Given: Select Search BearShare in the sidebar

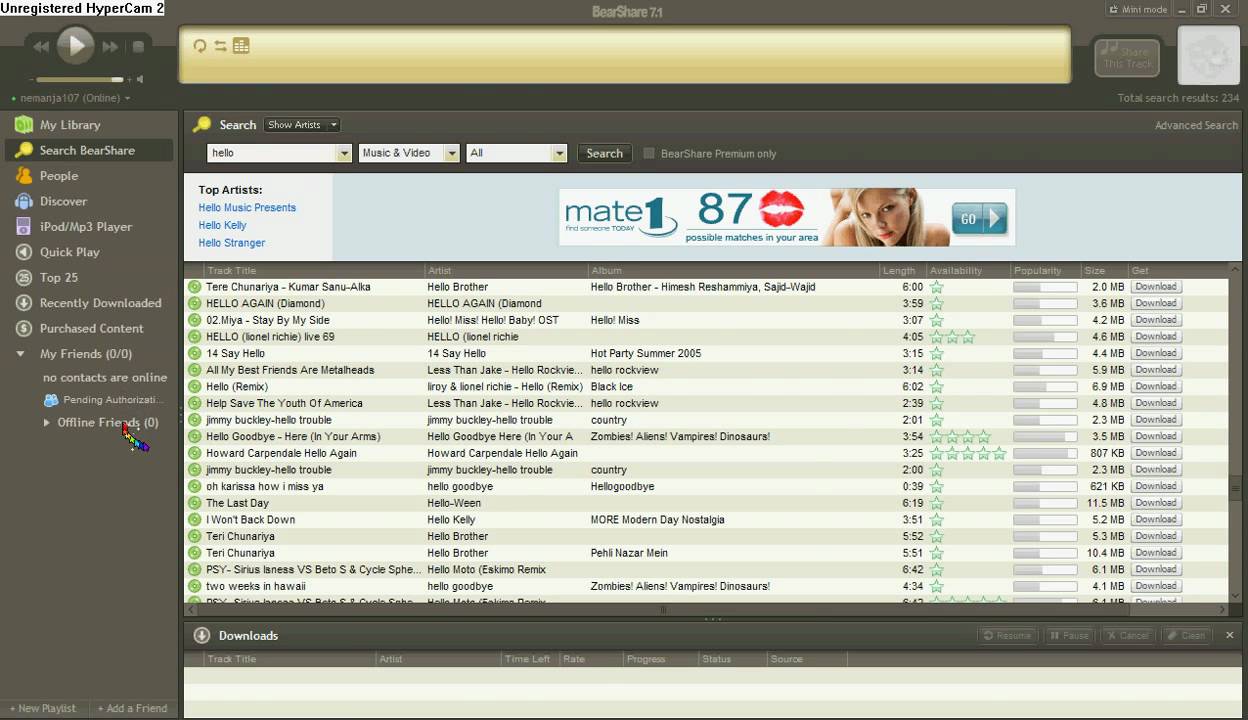Looking at the screenshot, I should coord(88,150).
